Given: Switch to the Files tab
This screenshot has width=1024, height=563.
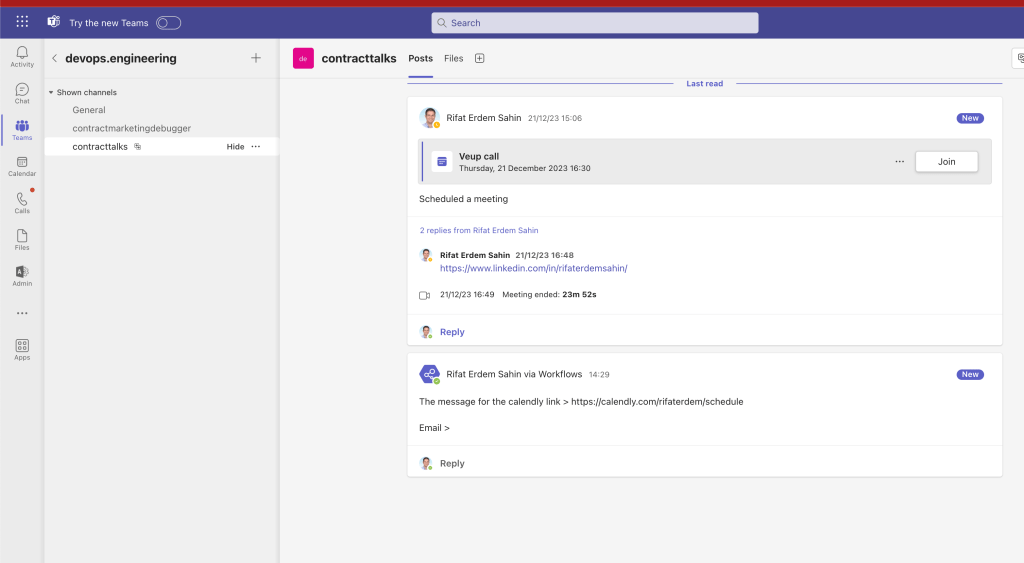Looking at the screenshot, I should pos(453,58).
